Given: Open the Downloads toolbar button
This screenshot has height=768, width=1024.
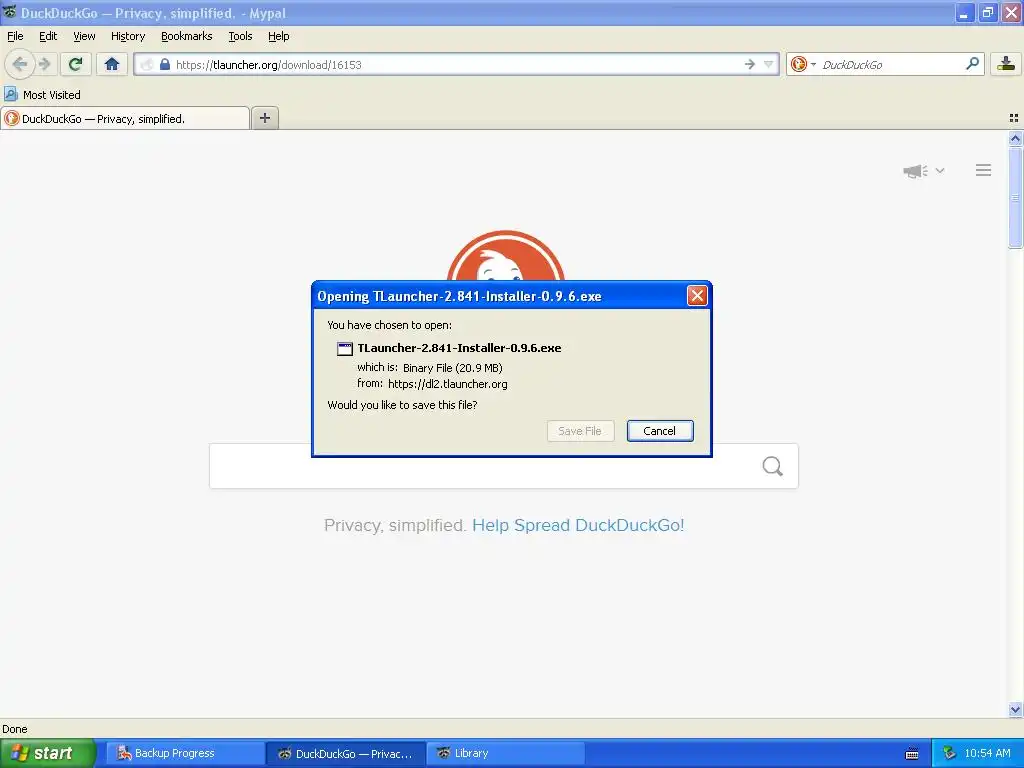Looking at the screenshot, I should pyautogui.click(x=1006, y=64).
